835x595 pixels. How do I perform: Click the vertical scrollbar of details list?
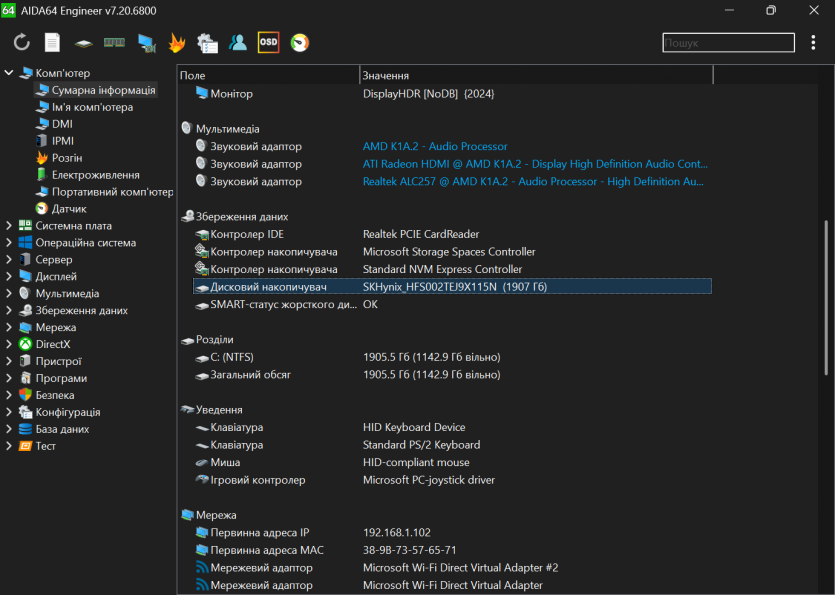coord(826,300)
